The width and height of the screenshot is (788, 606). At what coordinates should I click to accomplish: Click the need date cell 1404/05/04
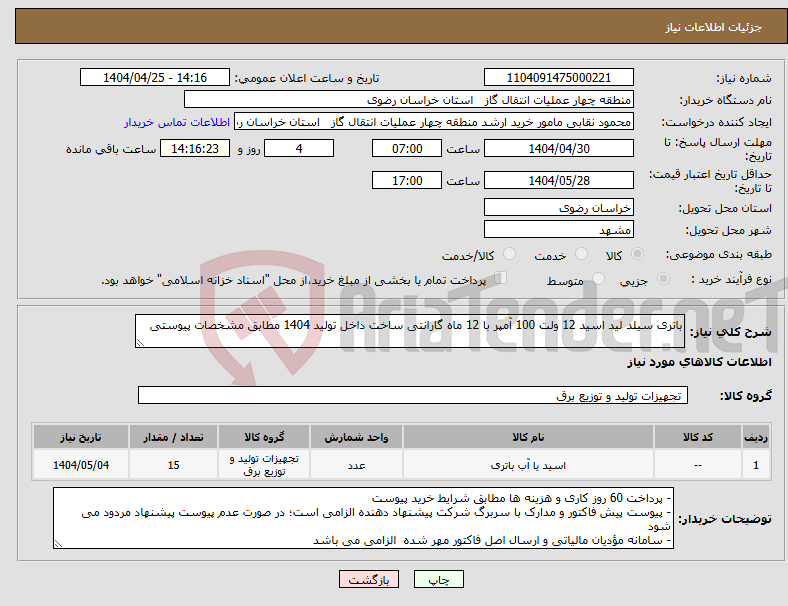81,466
